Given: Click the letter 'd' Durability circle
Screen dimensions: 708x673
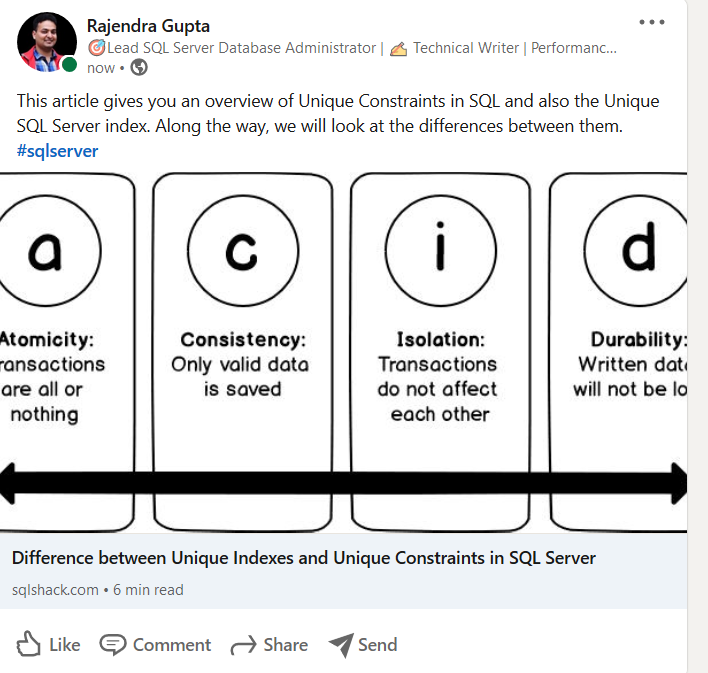Looking at the screenshot, I should (x=640, y=251).
